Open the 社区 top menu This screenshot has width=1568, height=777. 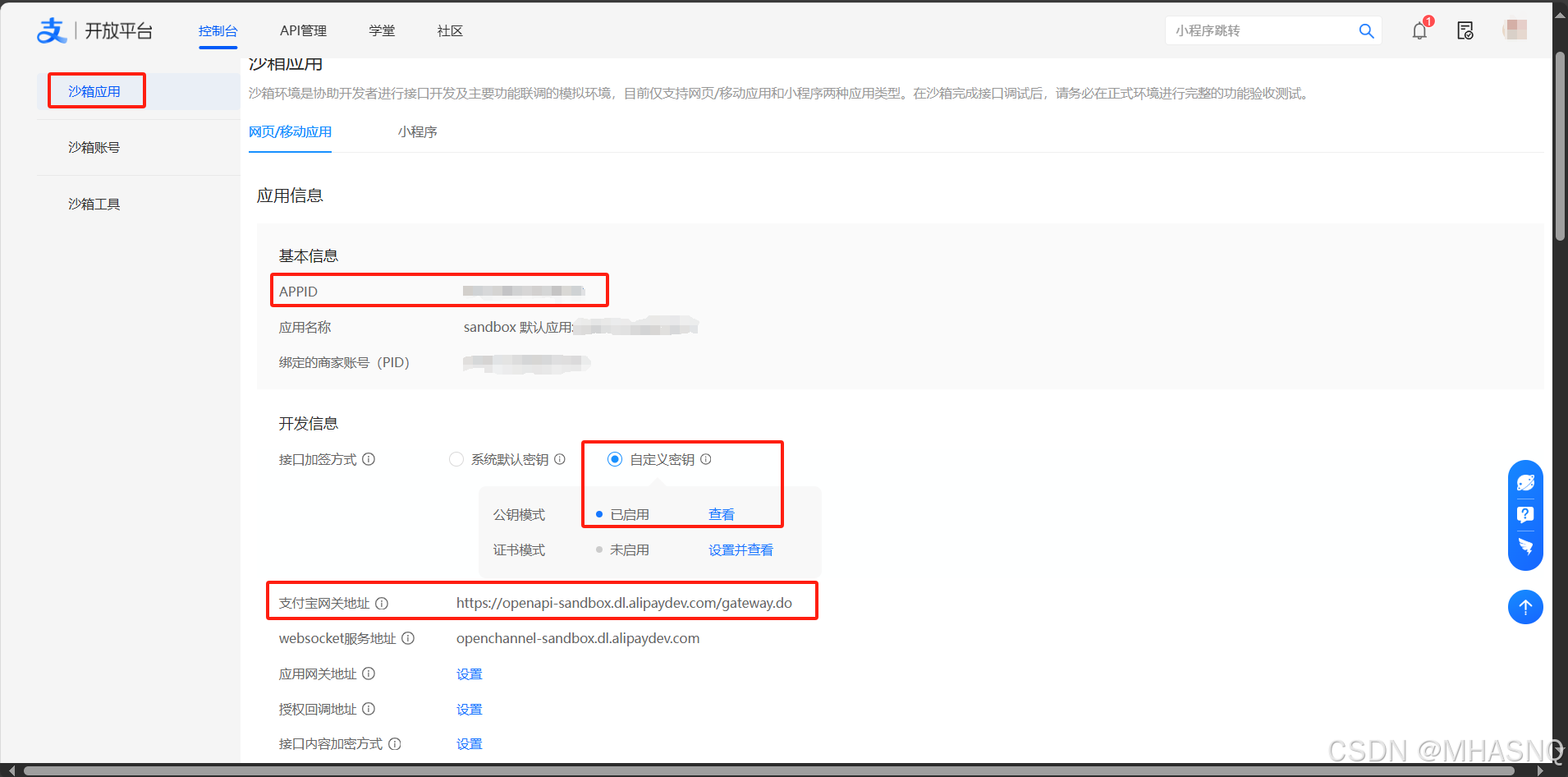pos(450,30)
